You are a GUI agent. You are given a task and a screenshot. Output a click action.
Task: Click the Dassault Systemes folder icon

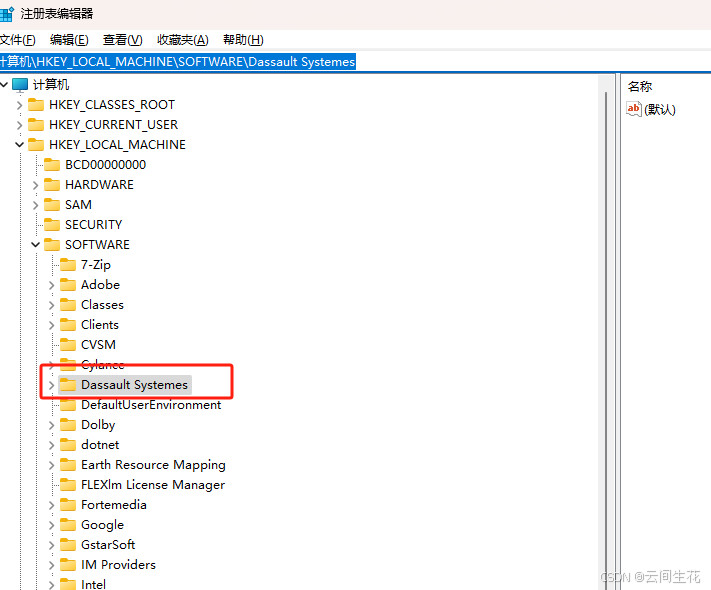tap(68, 385)
